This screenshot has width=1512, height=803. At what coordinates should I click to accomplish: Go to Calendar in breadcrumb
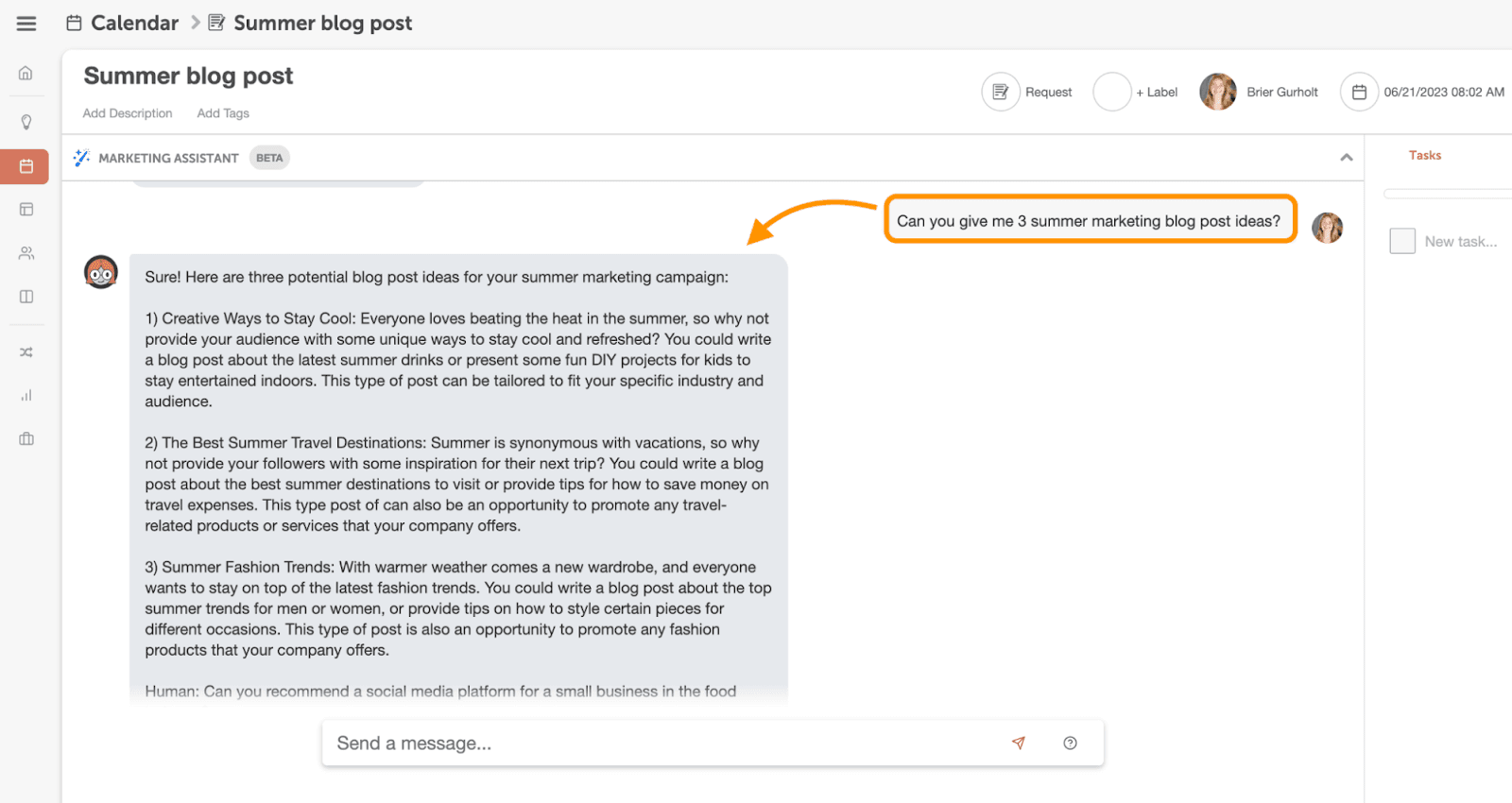coord(133,24)
